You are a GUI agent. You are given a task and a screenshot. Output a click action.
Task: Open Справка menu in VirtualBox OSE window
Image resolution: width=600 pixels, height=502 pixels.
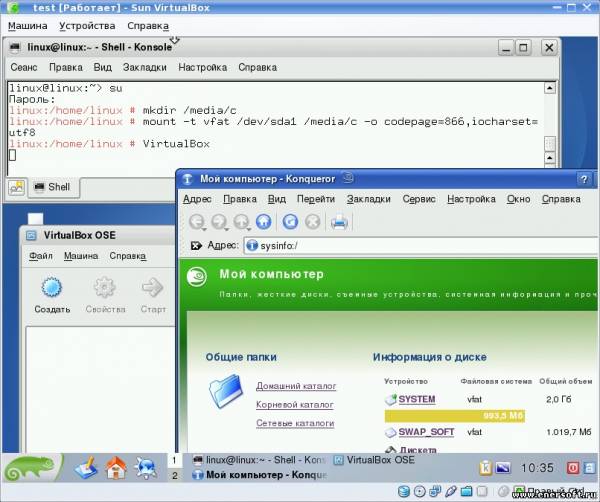(x=127, y=256)
